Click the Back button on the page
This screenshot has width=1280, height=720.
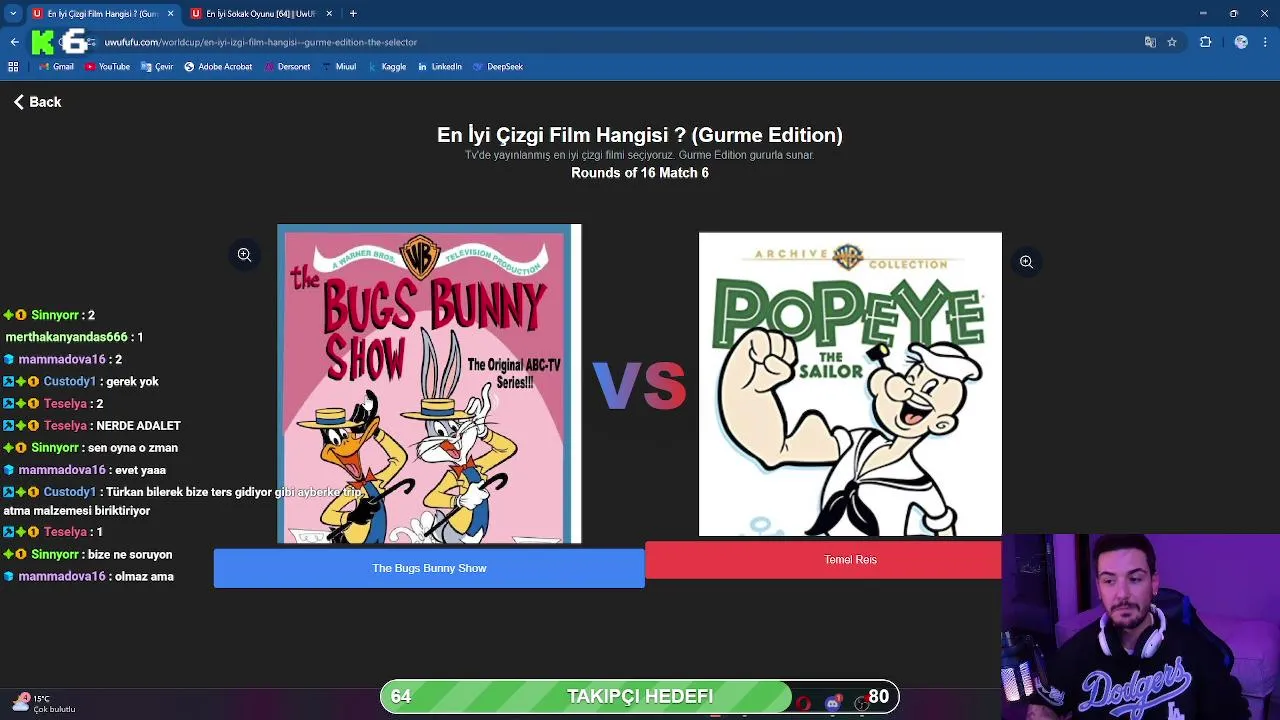click(37, 102)
